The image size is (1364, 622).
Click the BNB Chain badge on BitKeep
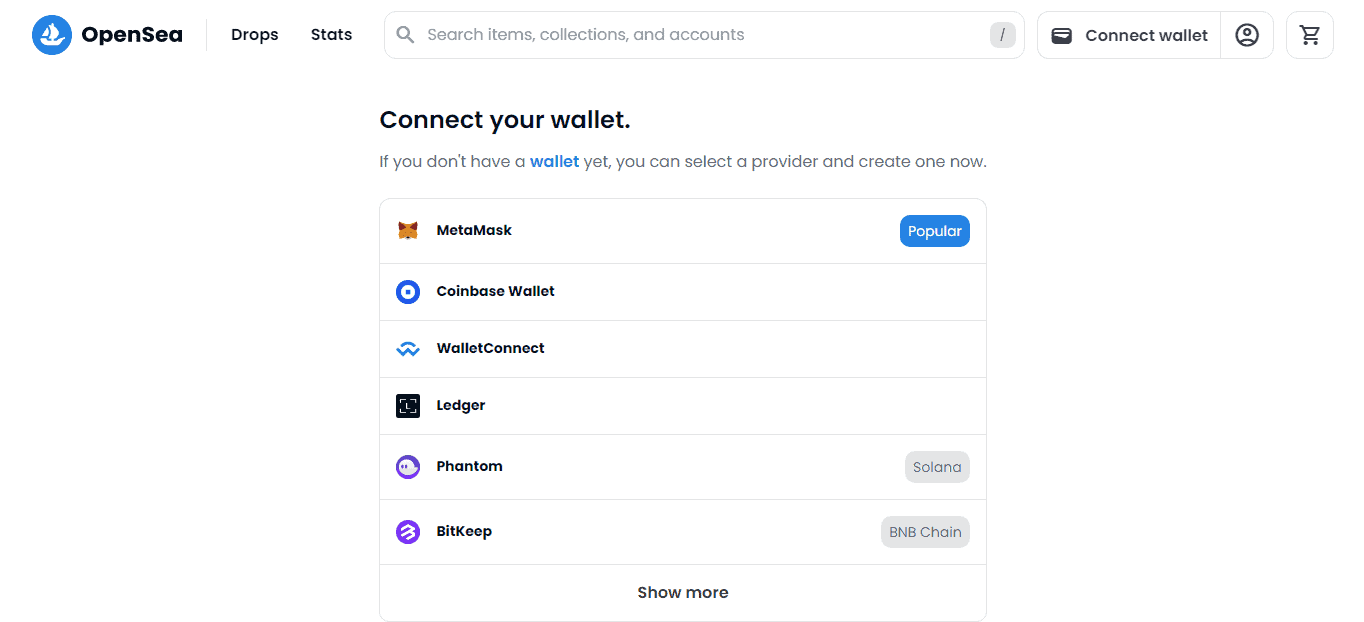click(x=925, y=531)
